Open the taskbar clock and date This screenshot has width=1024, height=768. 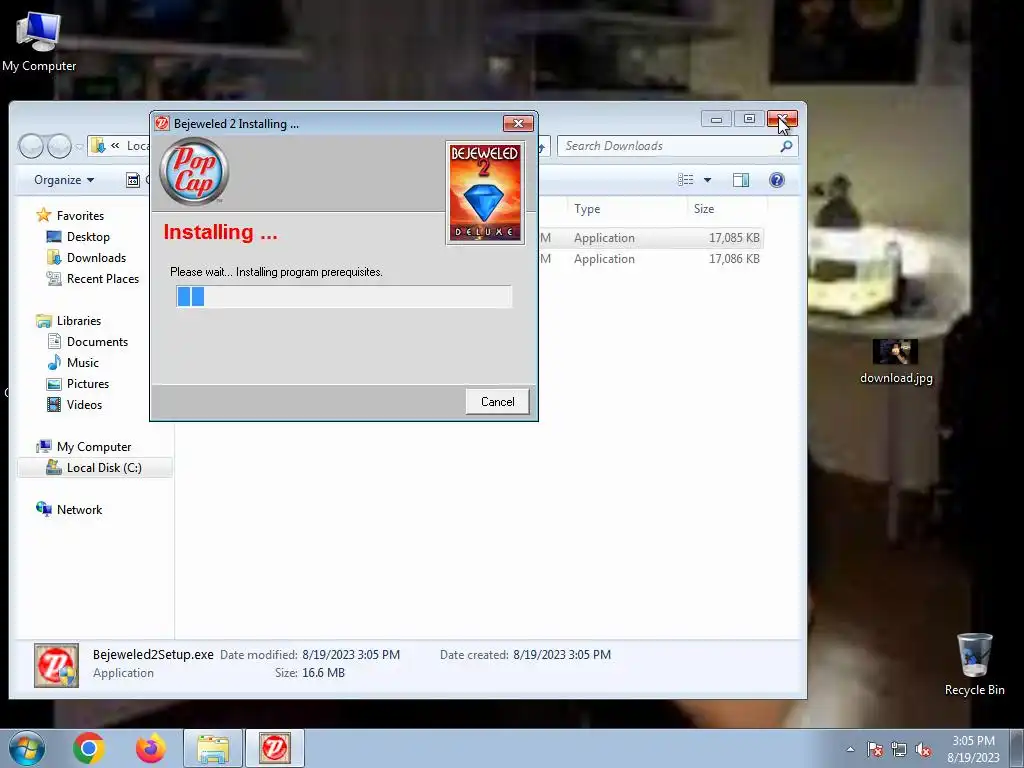pos(973,749)
